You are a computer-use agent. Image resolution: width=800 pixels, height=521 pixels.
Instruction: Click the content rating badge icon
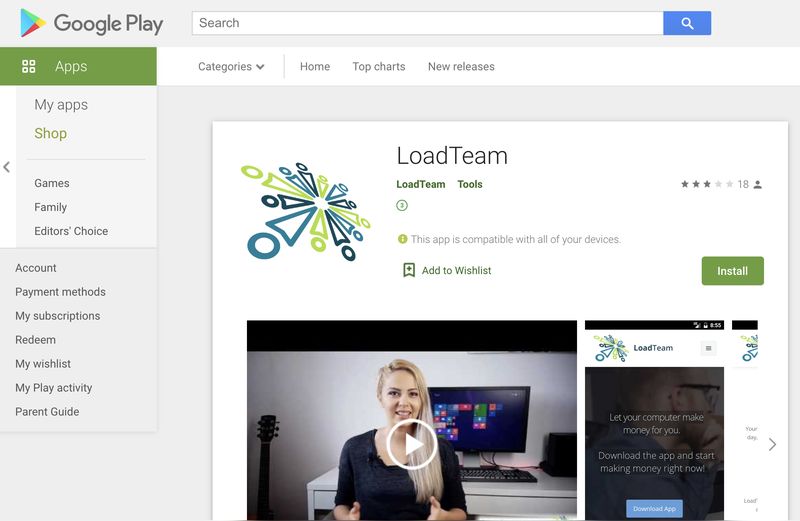(402, 206)
